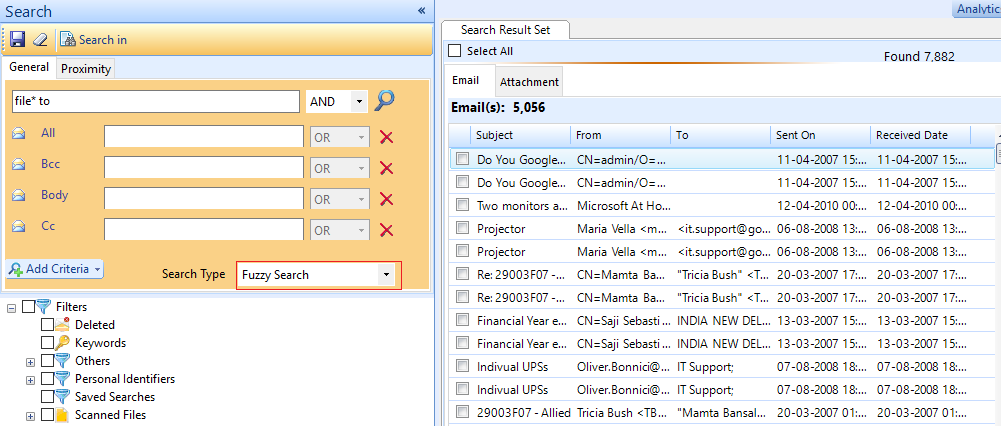Select the Search Result Set tab
Viewport: 1001px width, 426px height.
[x=505, y=29]
